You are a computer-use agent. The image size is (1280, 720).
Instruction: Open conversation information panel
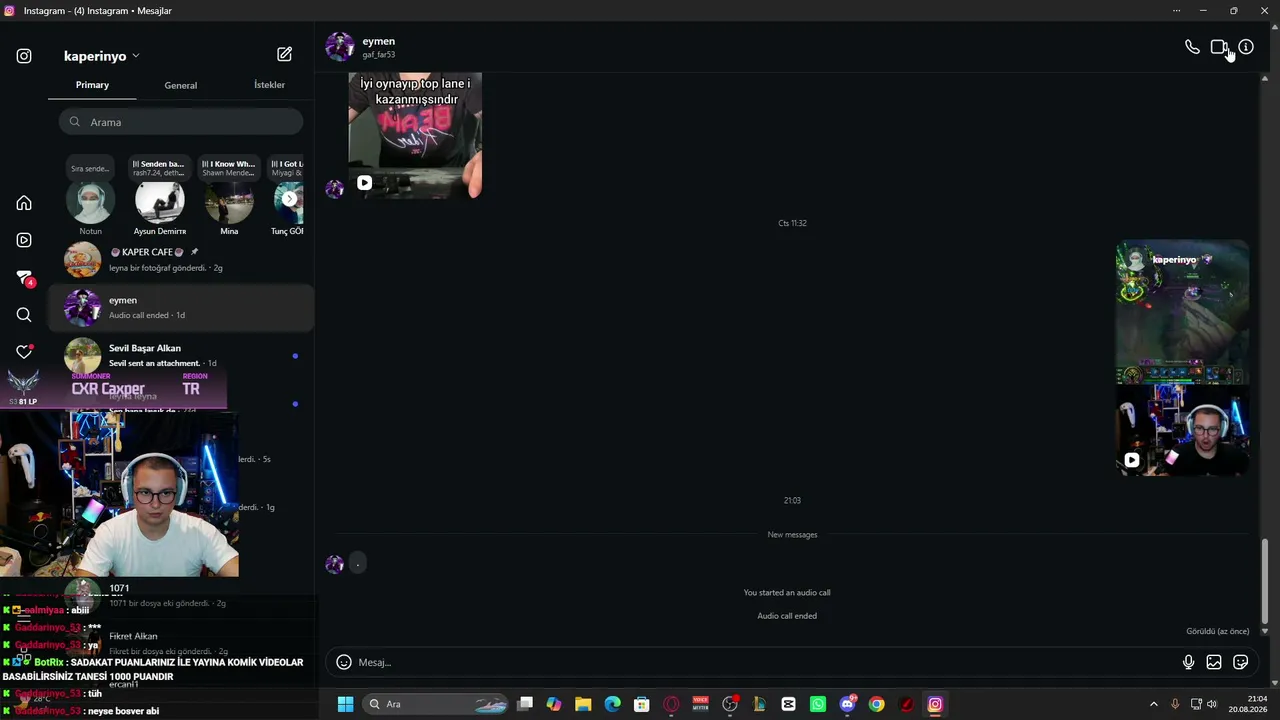point(1246,47)
